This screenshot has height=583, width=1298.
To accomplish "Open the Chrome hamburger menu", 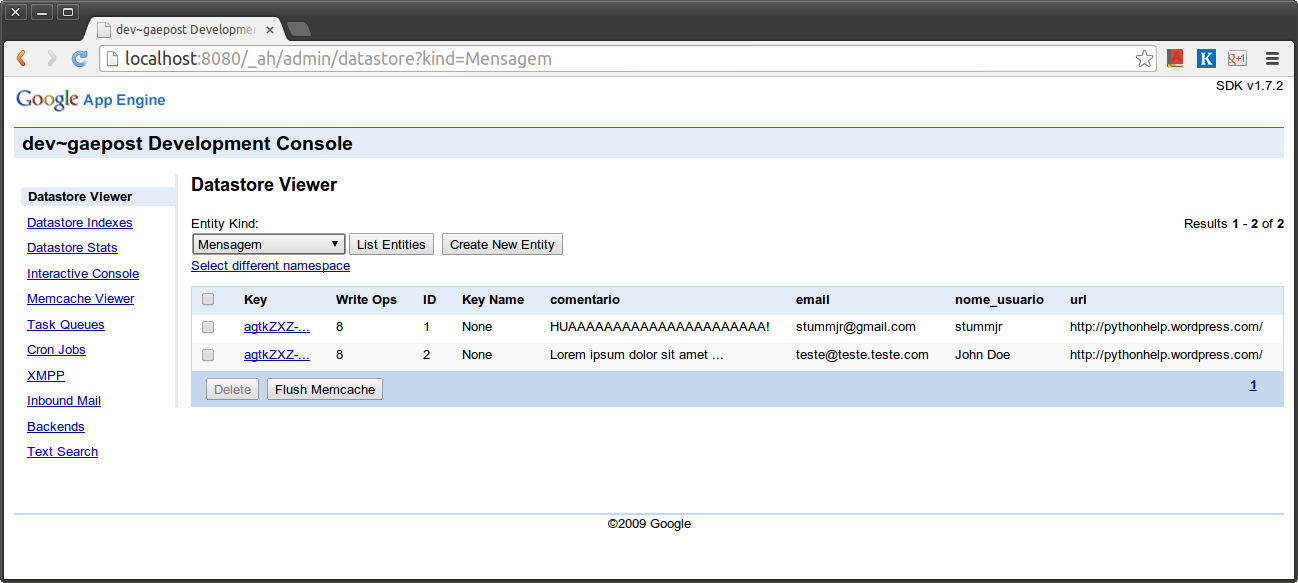I will pyautogui.click(x=1272, y=59).
